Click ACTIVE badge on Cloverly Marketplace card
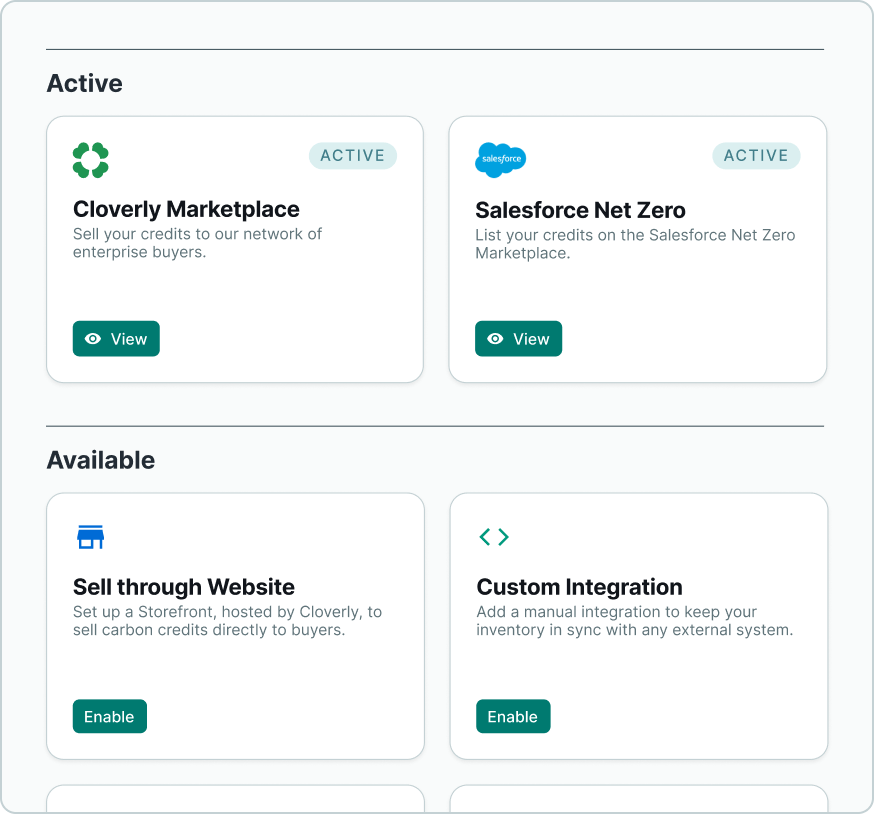 pos(353,156)
